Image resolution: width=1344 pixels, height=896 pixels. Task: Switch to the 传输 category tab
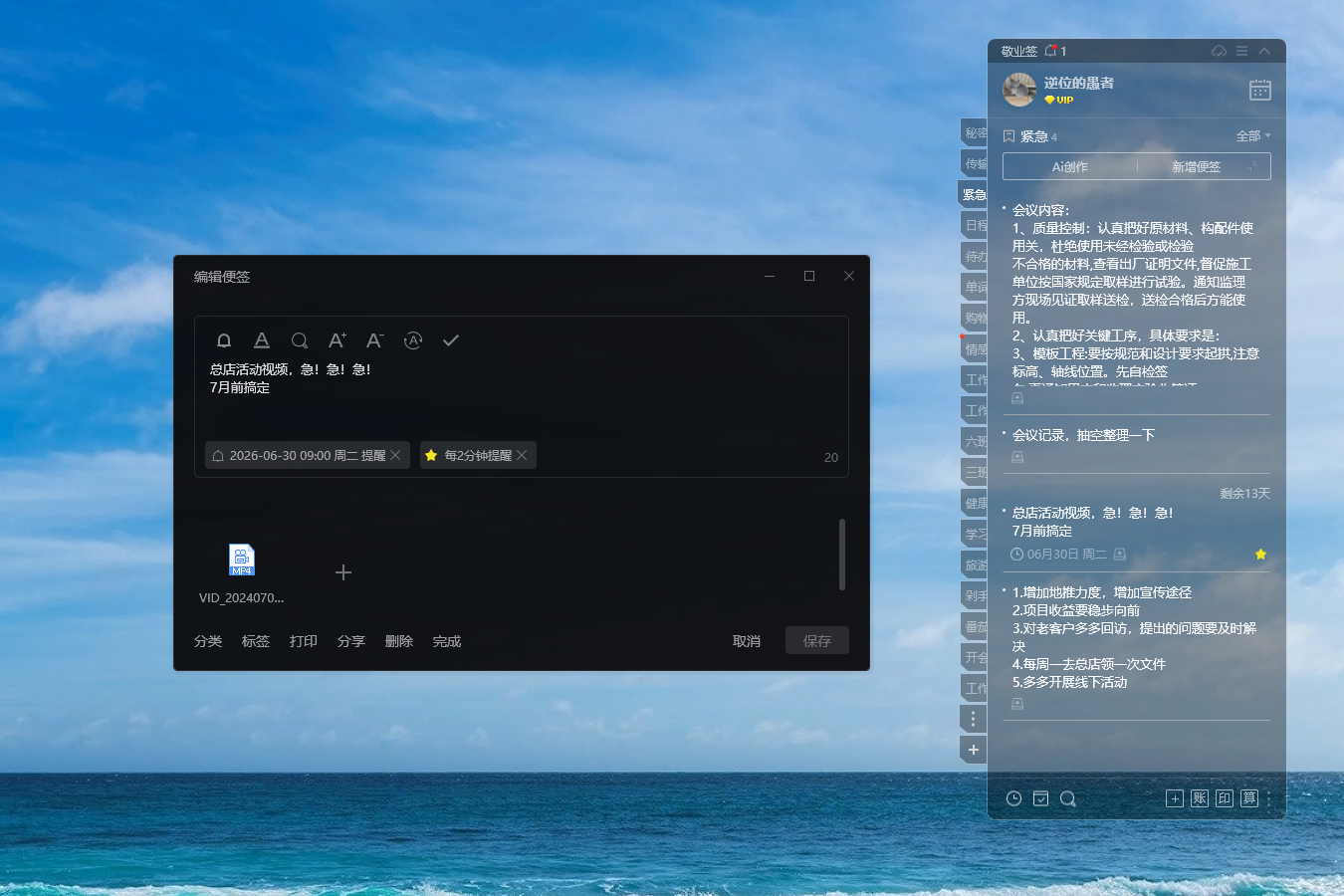(974, 163)
